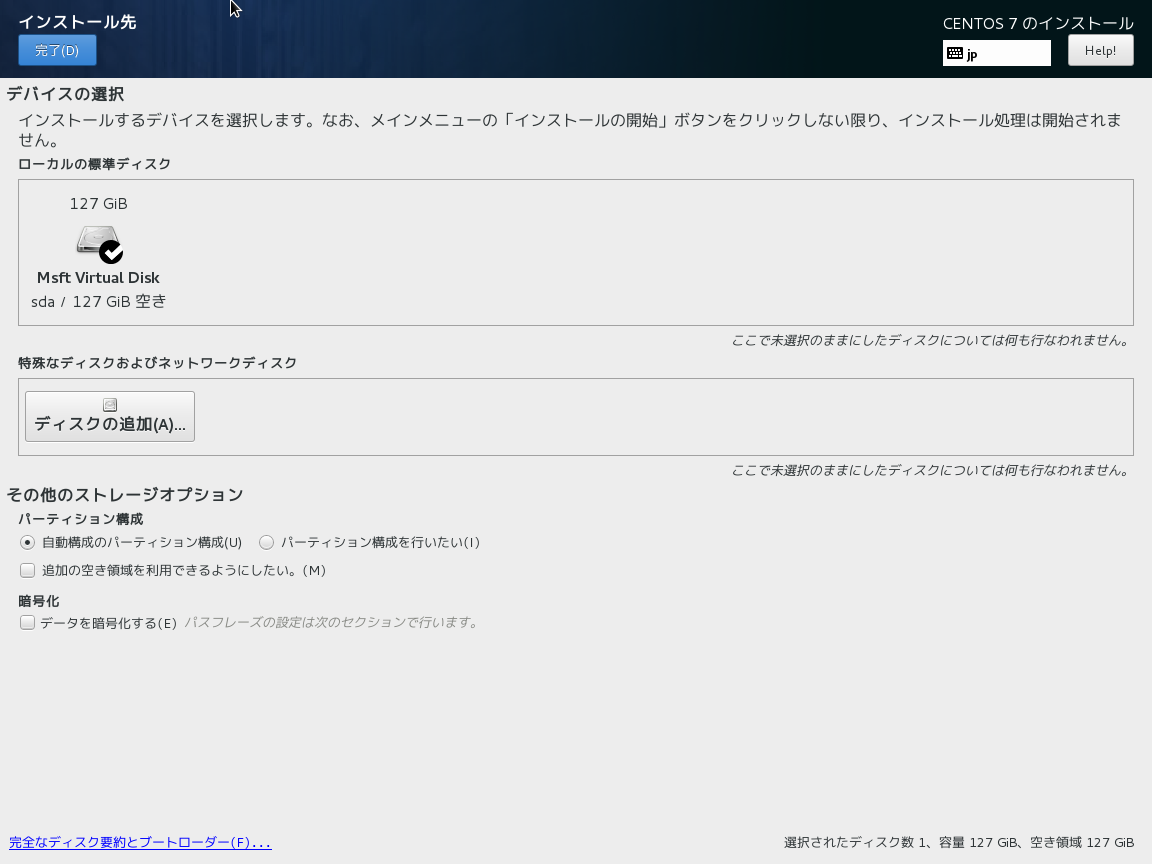1152x864 pixels.
Task: Click the CENTOS 7 のインストール text
Action: click(1038, 24)
